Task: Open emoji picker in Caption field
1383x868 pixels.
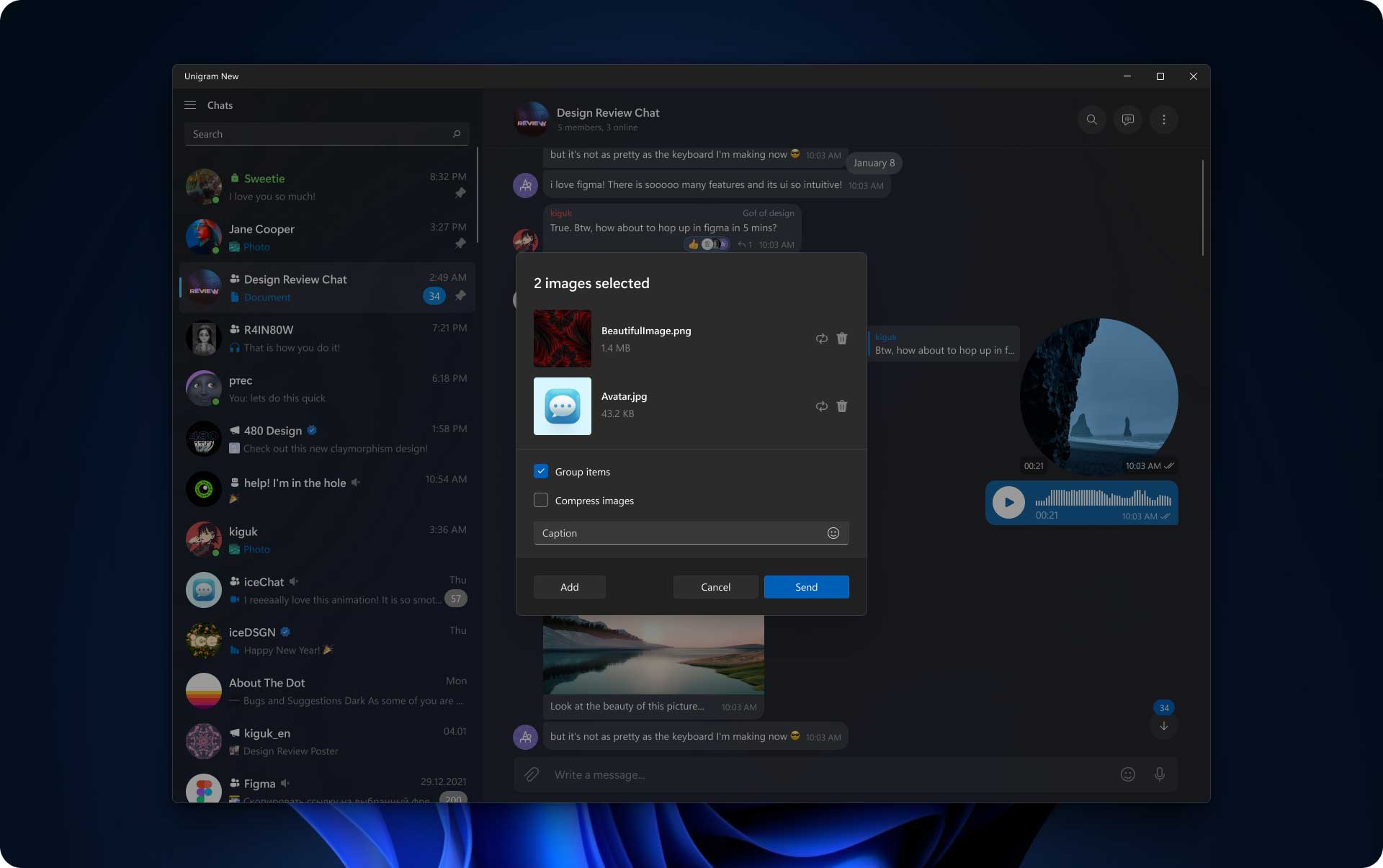Action: click(833, 533)
